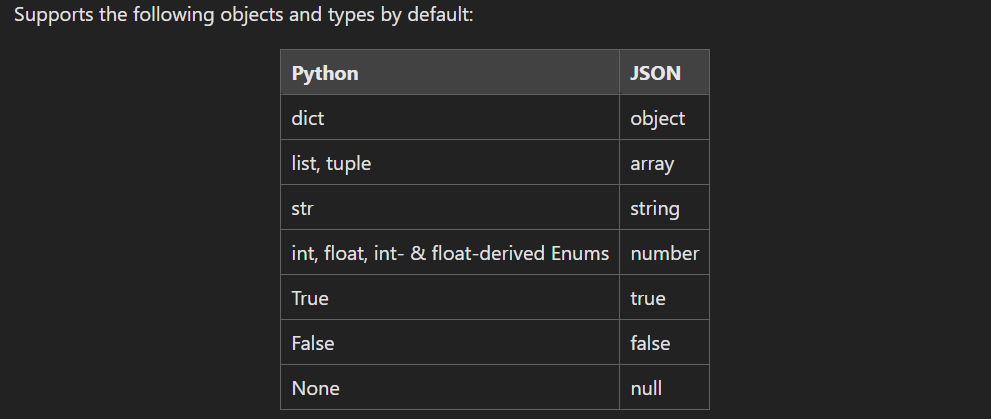
Task: Select the str table cell
Action: [303, 208]
